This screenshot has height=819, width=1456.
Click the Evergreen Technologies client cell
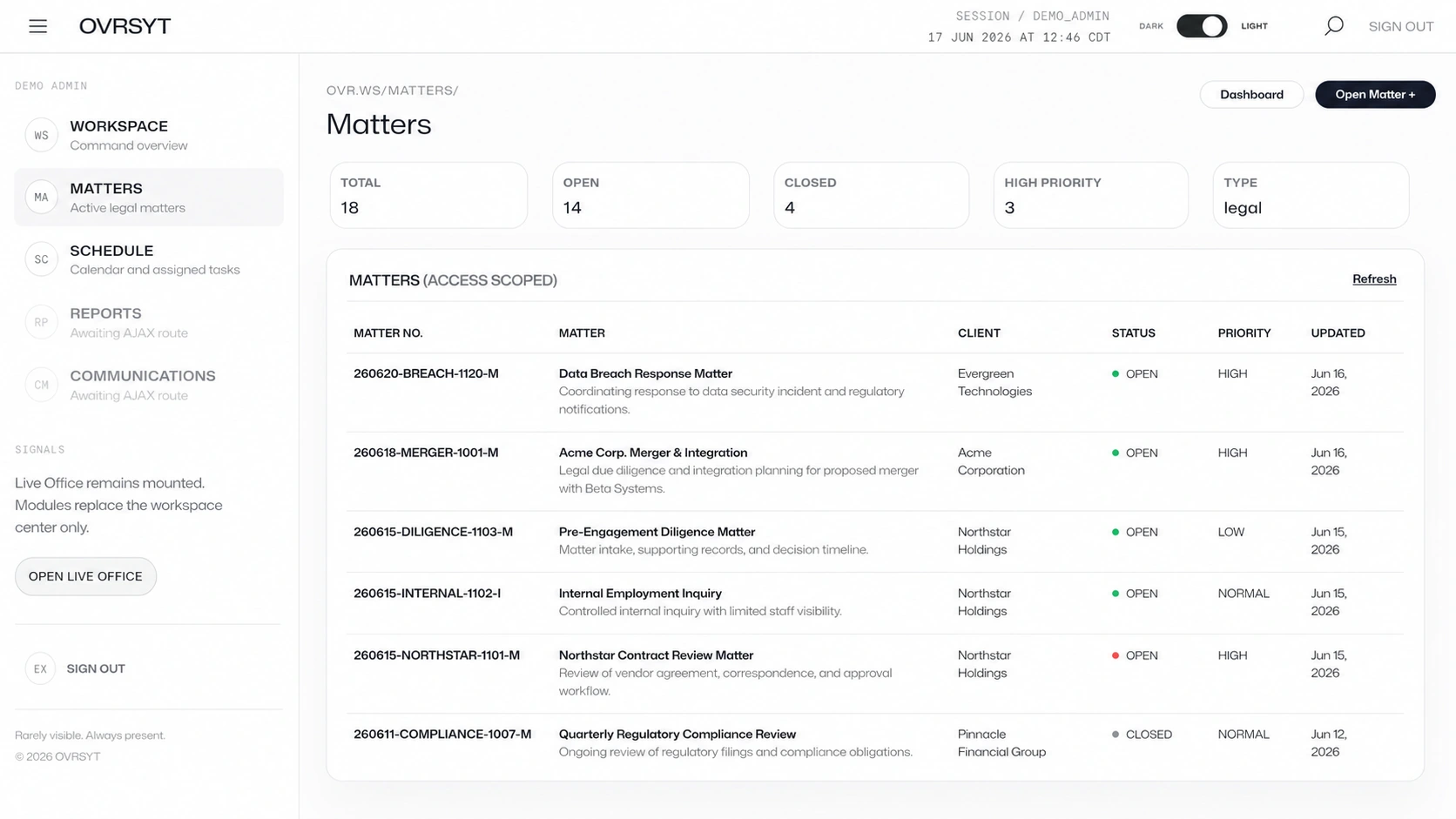pyautogui.click(x=994, y=382)
